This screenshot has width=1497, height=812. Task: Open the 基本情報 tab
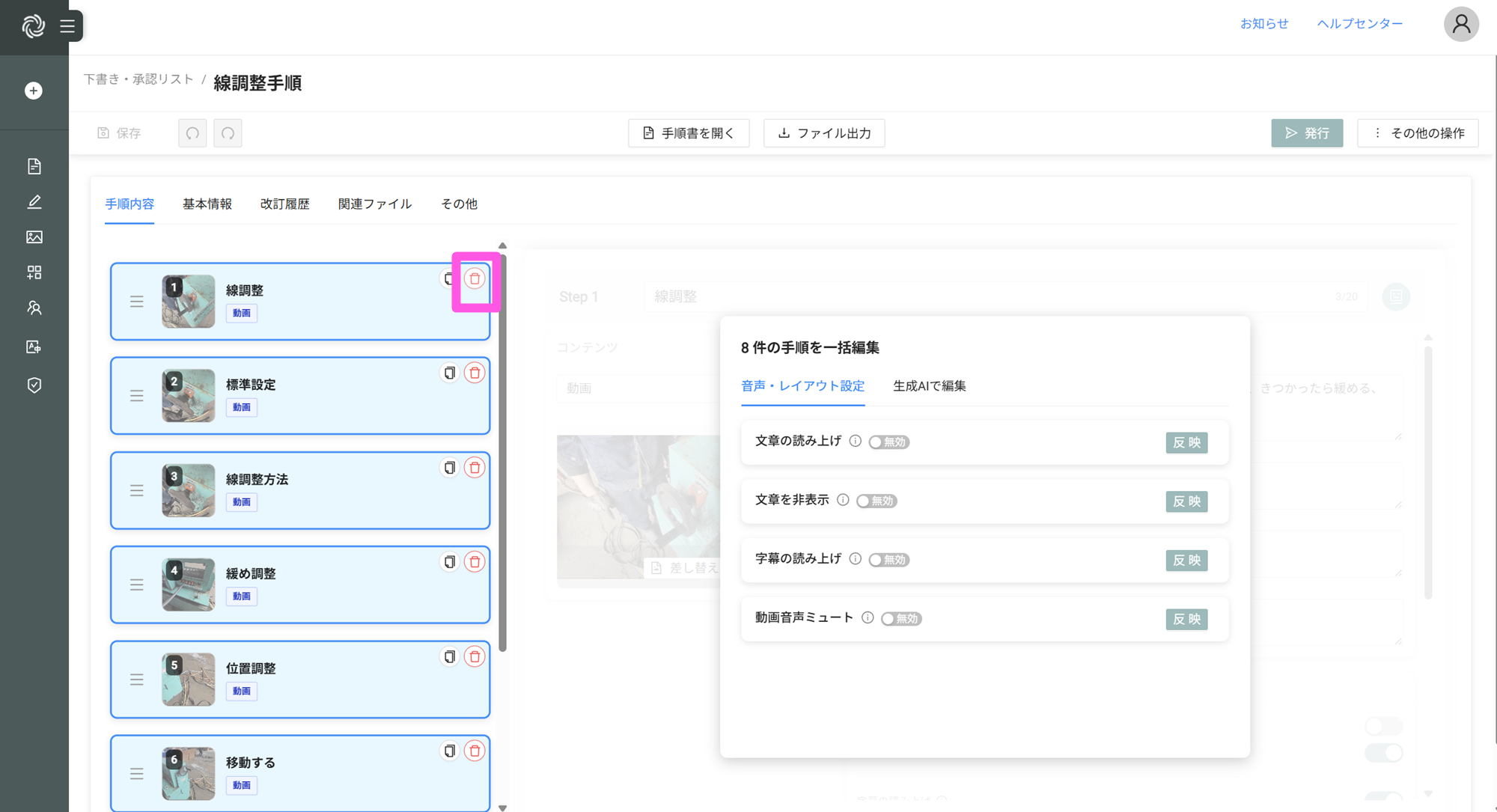[207, 204]
